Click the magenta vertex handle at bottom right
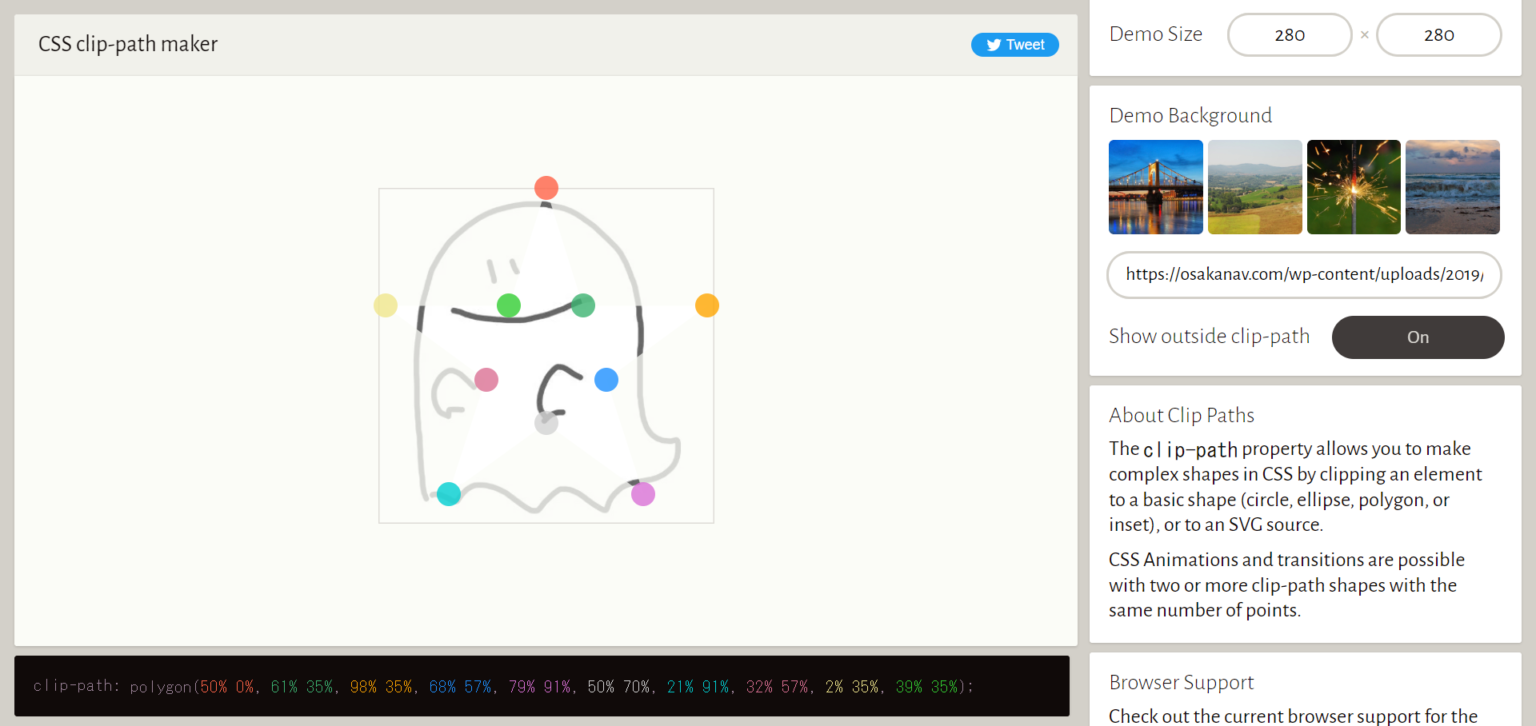 click(x=643, y=493)
